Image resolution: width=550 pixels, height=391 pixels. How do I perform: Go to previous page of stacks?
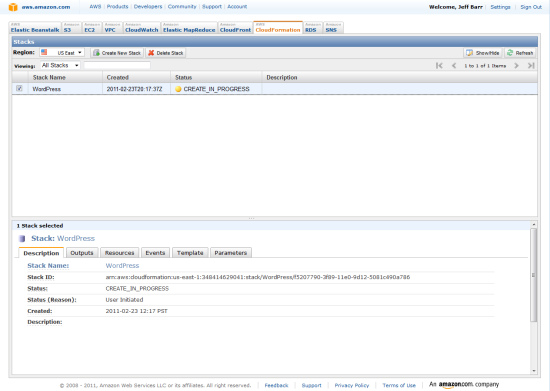(x=454, y=66)
